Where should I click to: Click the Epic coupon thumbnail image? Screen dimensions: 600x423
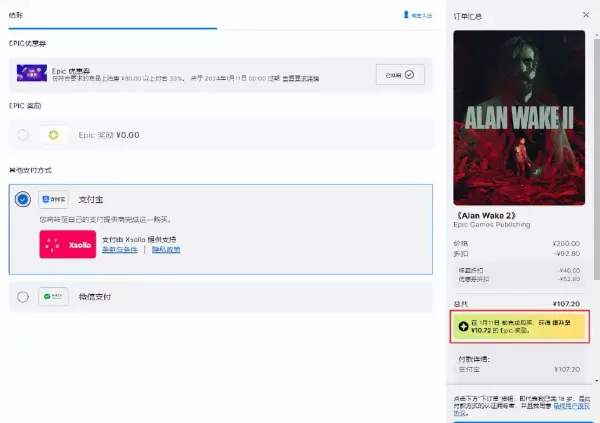(x=32, y=73)
